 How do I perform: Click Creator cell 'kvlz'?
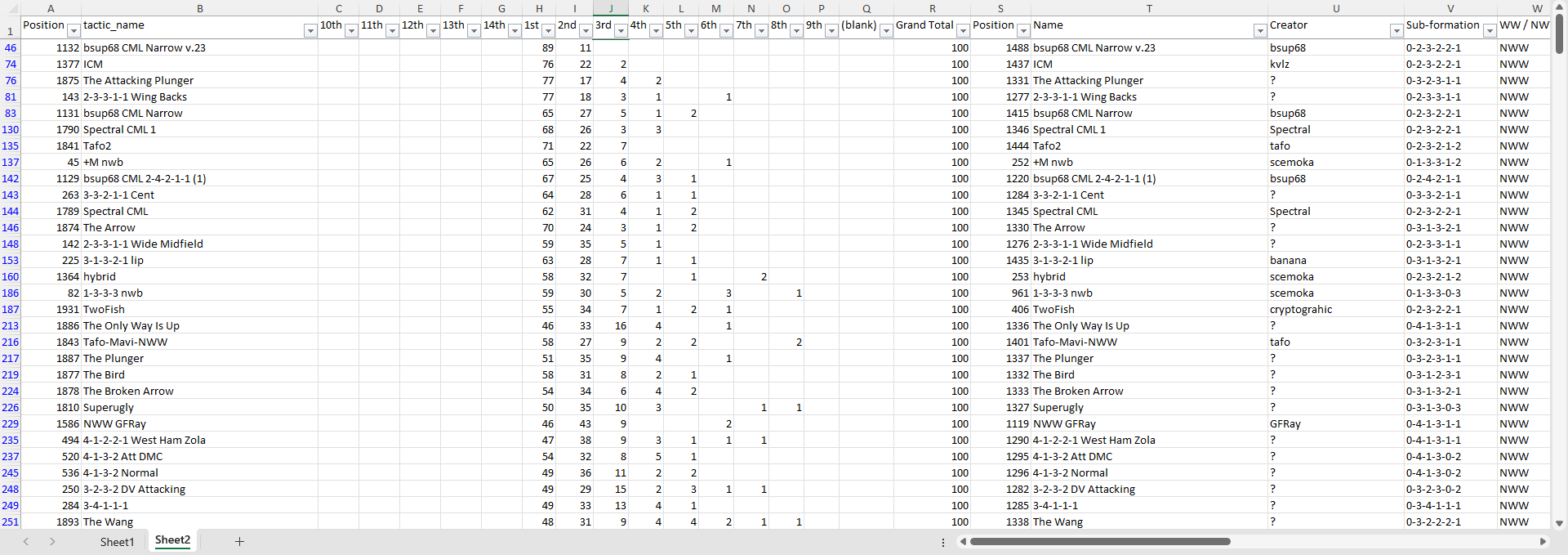click(x=1336, y=64)
